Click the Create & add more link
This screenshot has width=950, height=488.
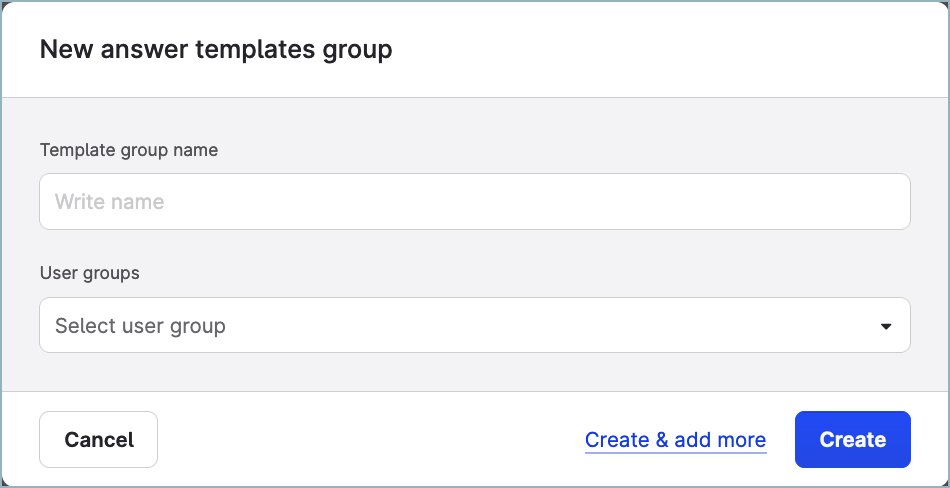point(675,440)
